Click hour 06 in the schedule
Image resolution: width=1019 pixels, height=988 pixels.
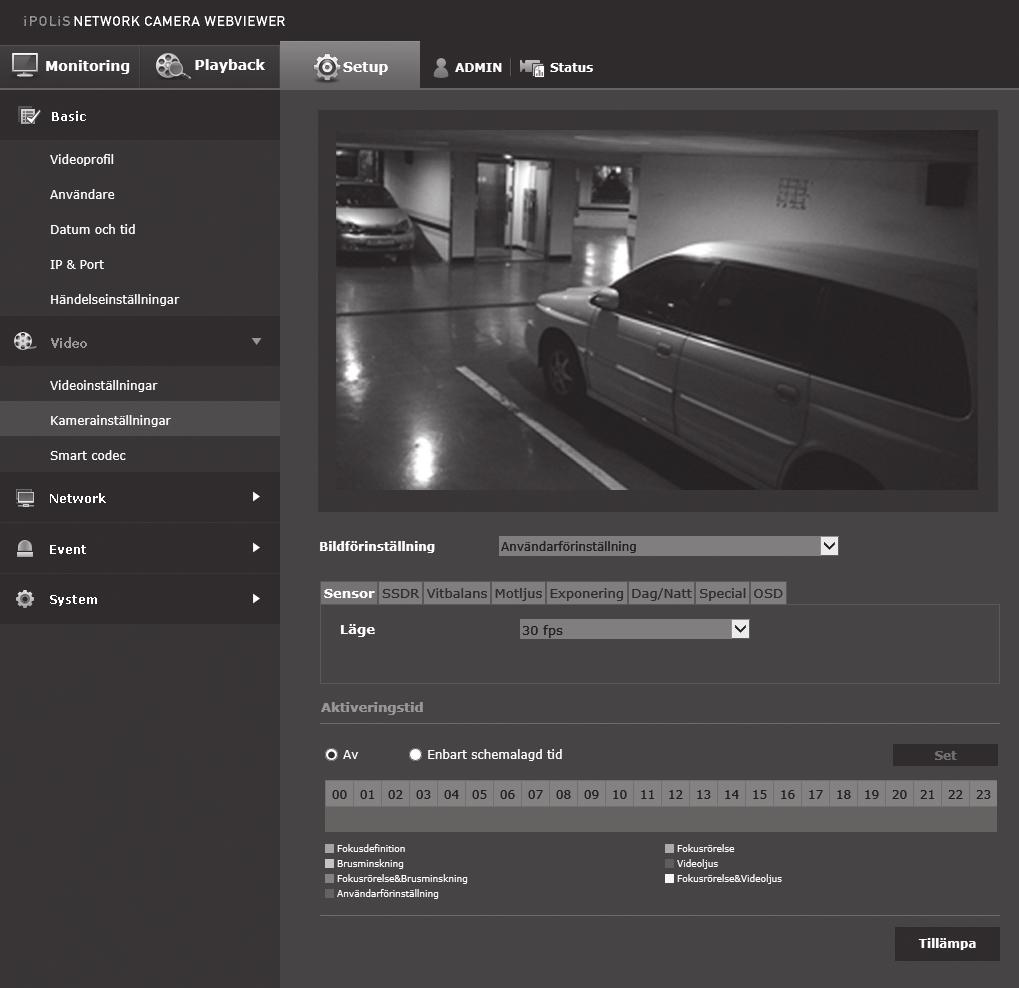(x=507, y=794)
